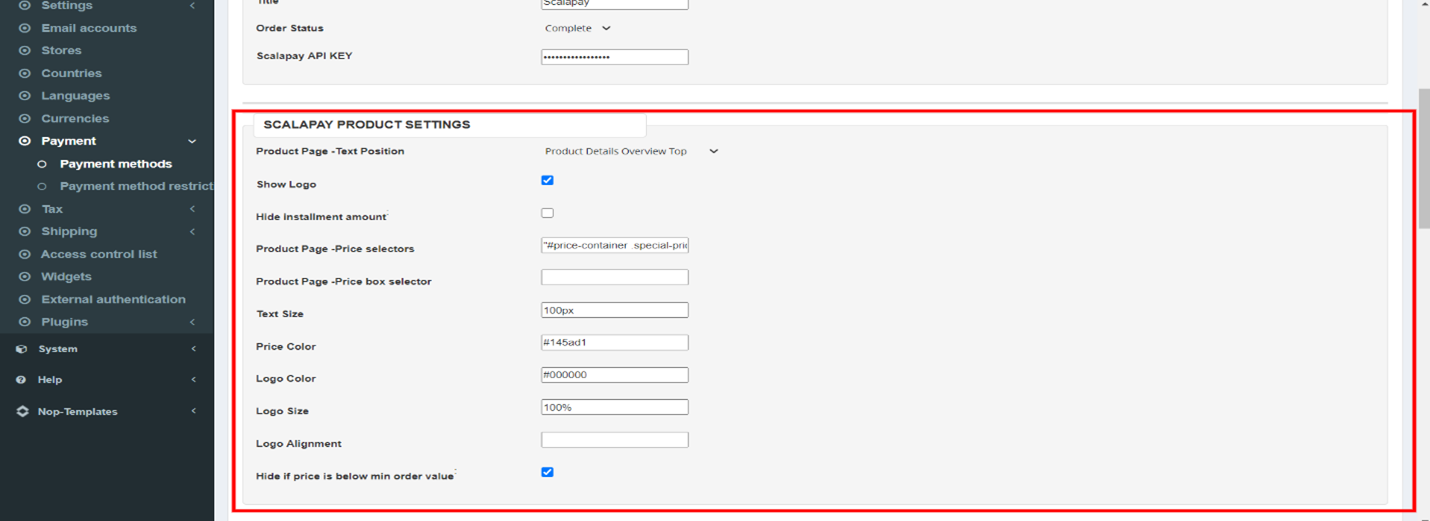Open the Order Status dropdown
Viewport: 1430px width, 521px height.
point(578,28)
